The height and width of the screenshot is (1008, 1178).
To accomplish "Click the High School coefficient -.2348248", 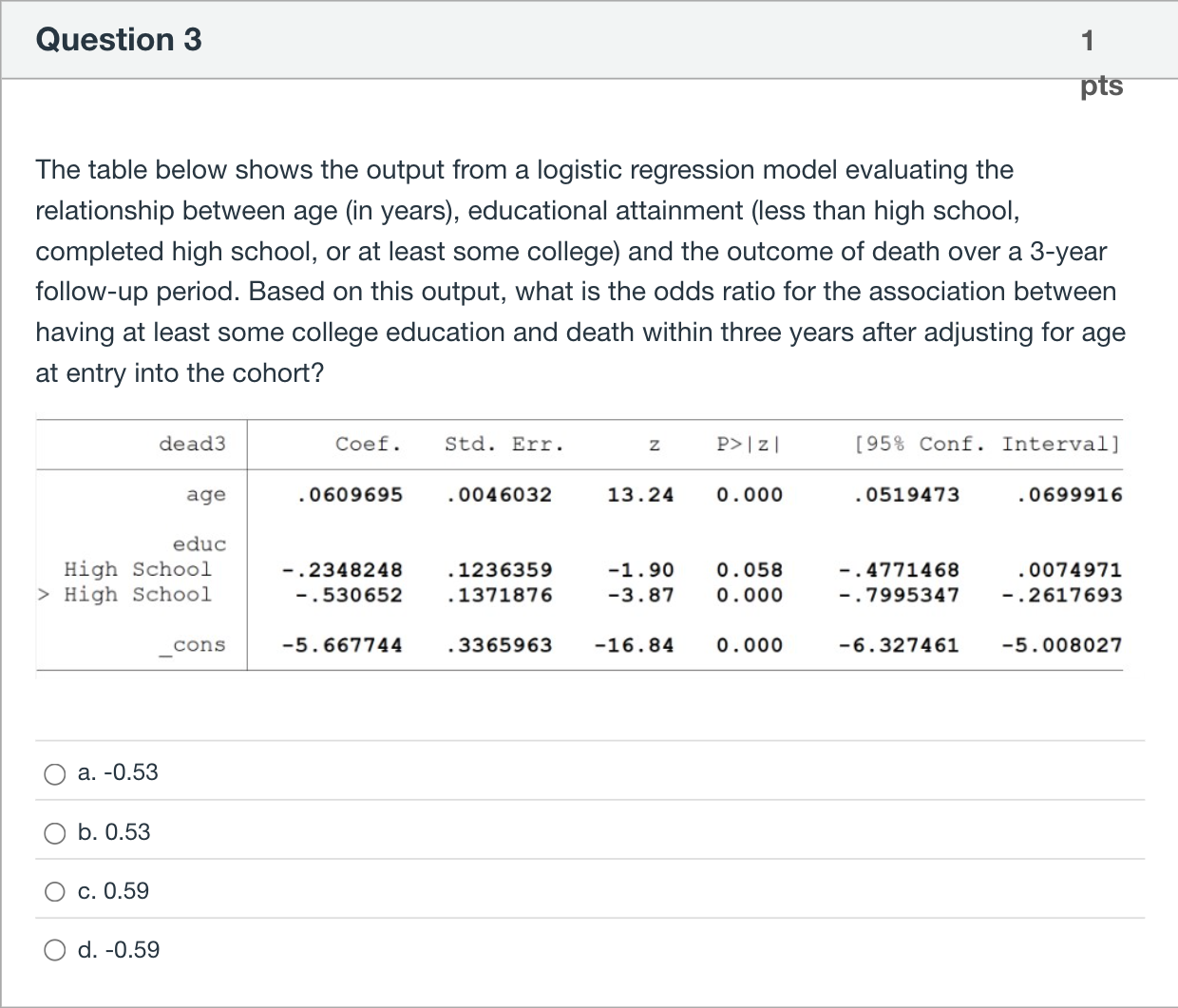I will tap(342, 570).
